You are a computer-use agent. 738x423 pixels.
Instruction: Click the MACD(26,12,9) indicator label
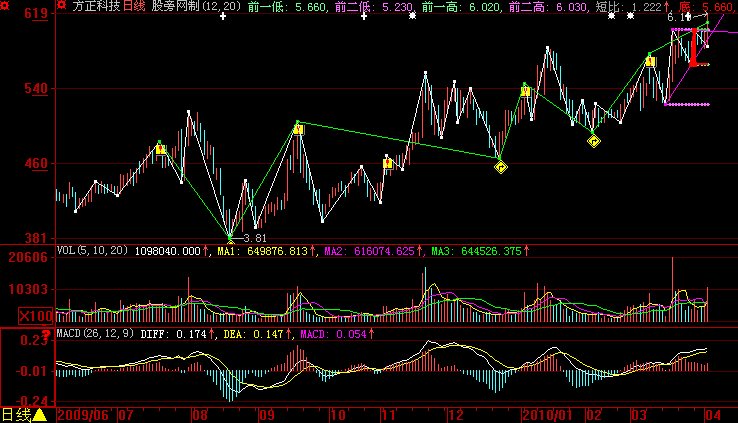click(95, 334)
